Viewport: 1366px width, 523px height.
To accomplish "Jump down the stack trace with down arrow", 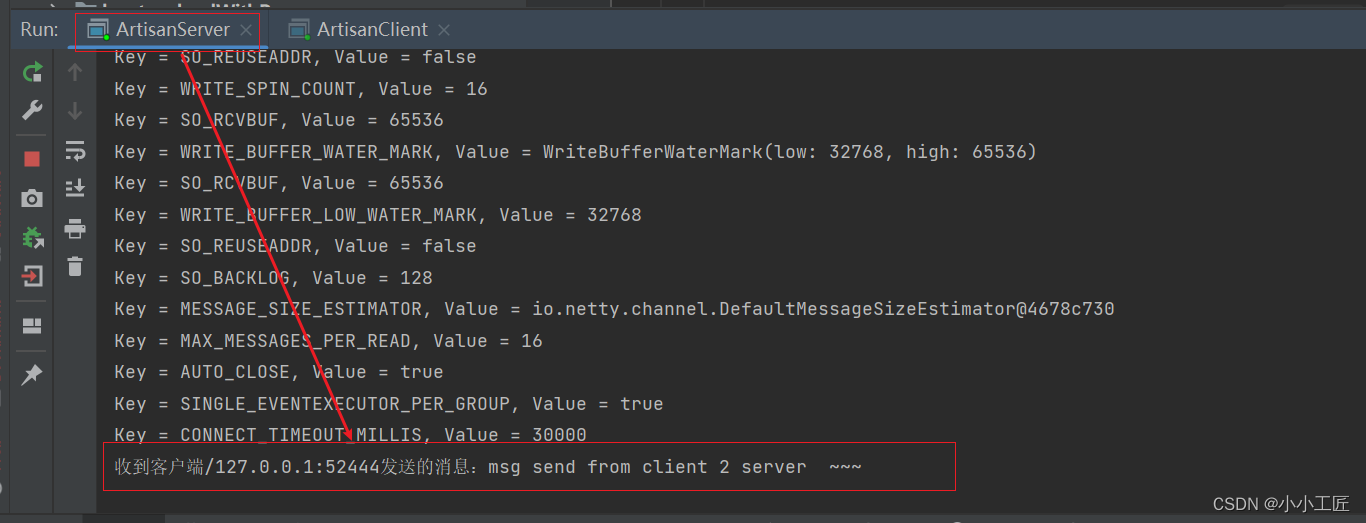I will tap(75, 110).
